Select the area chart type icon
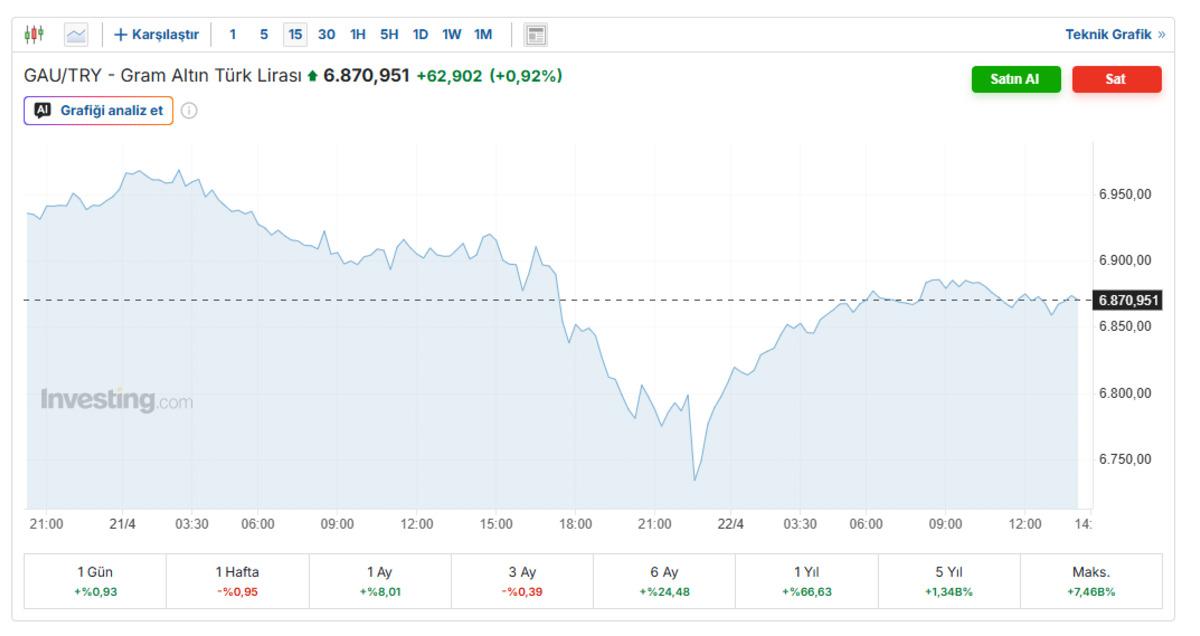Viewport: 1200px width, 636px height. pos(76,35)
